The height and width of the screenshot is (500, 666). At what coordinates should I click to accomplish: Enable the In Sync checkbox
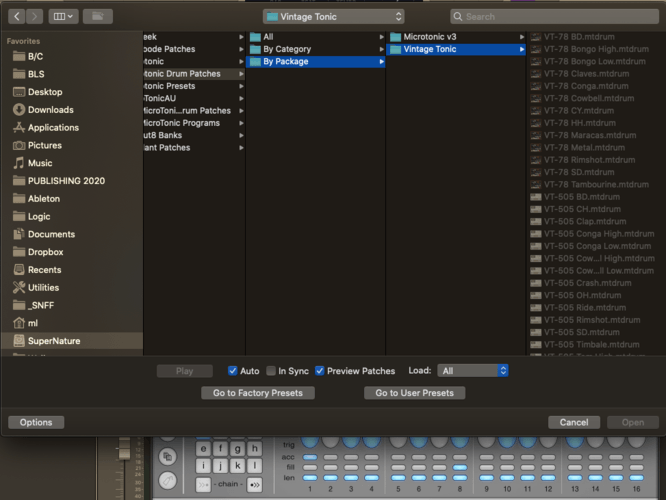coord(271,371)
